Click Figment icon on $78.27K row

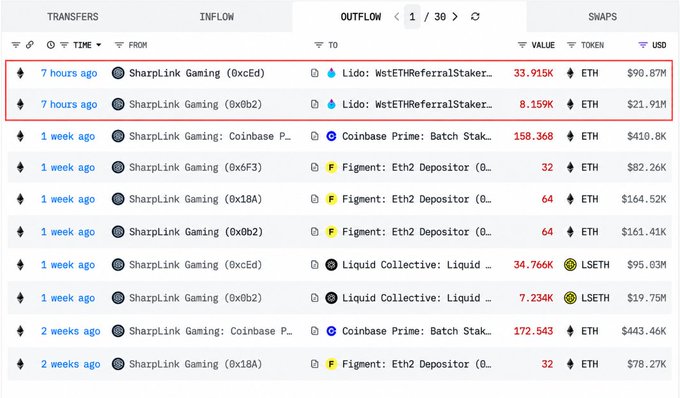click(331, 364)
